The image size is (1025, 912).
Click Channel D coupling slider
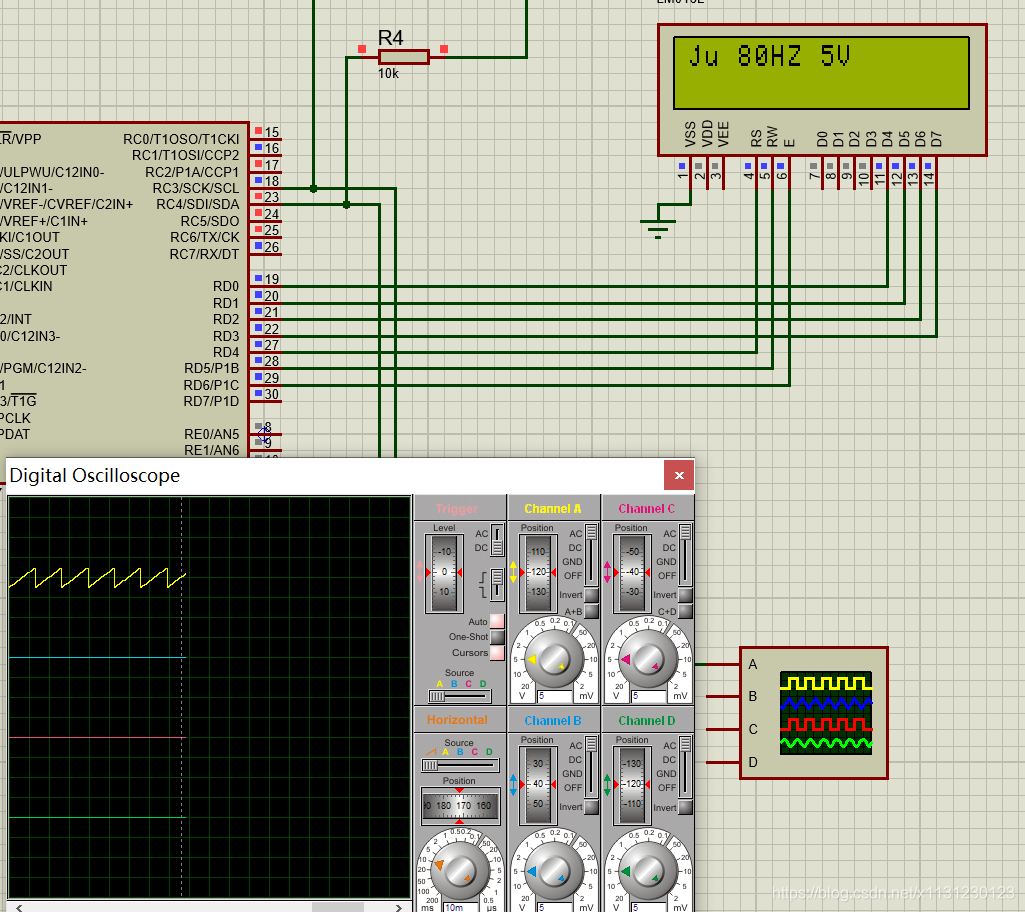686,766
